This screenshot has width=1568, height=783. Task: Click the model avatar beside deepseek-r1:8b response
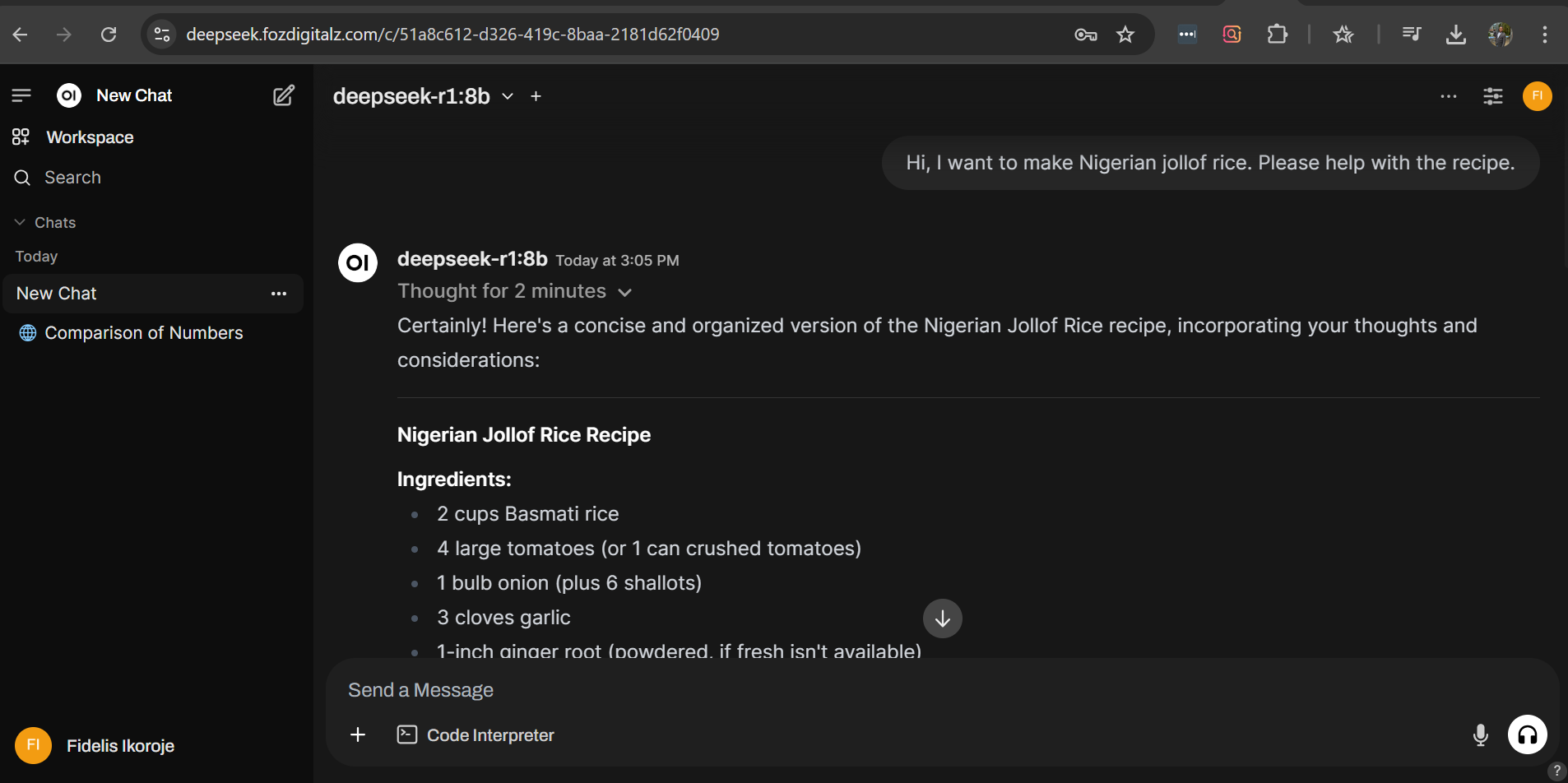pos(358,262)
